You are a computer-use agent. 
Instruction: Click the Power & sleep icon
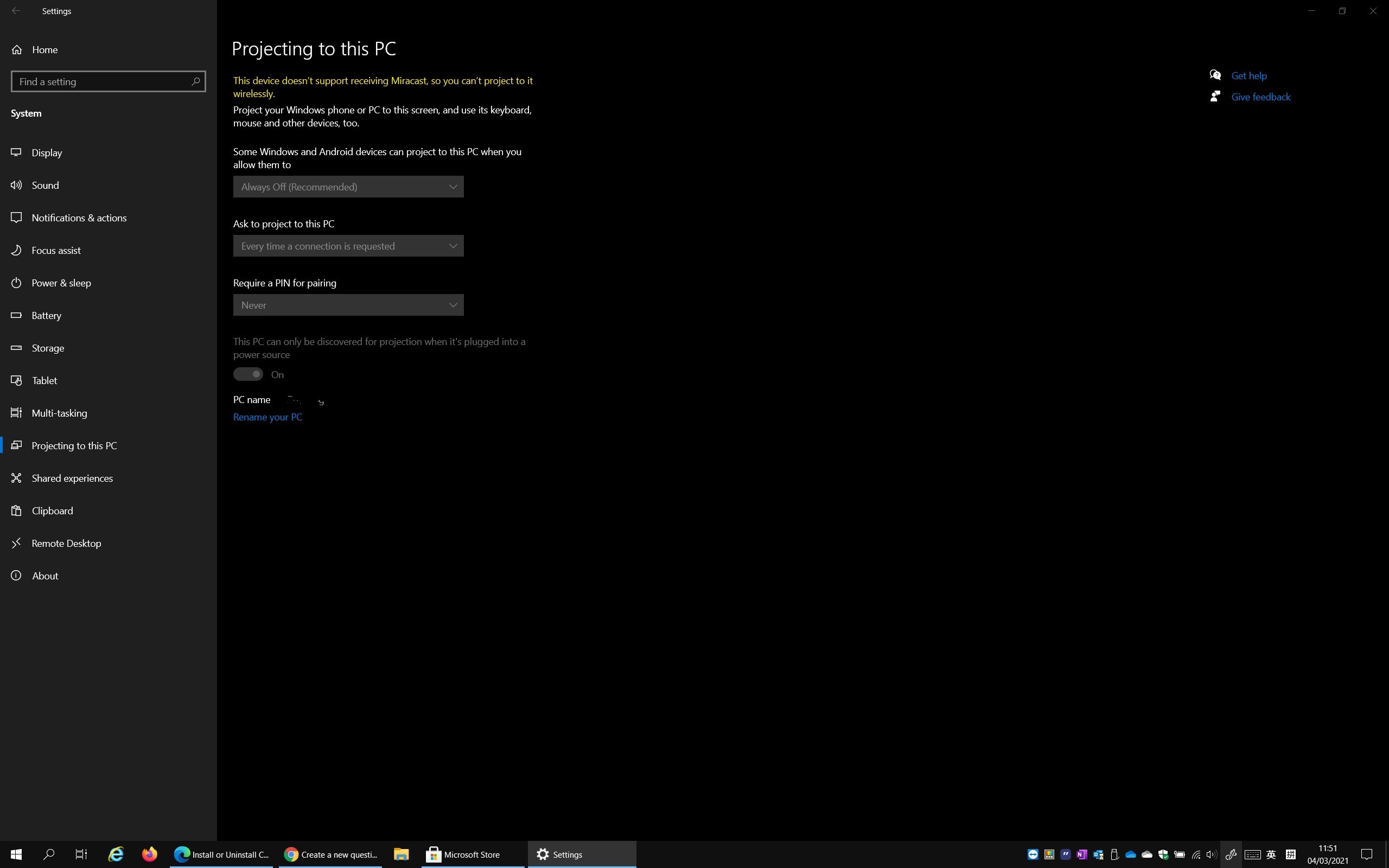[16, 283]
